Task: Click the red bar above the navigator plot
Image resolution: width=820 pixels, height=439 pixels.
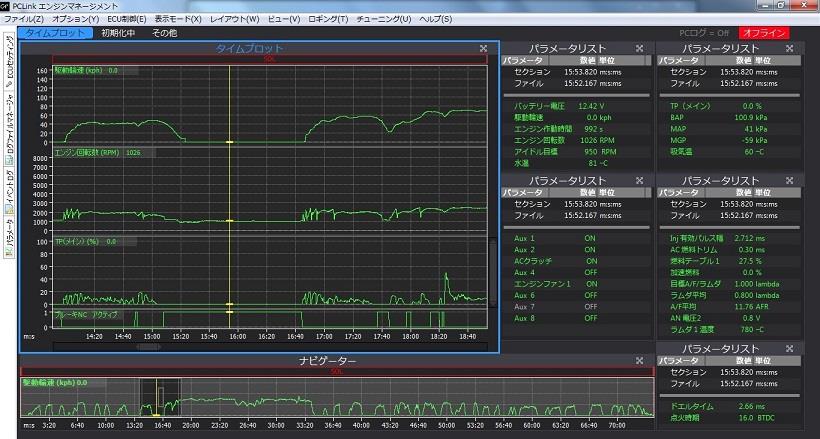Action: click(337, 372)
